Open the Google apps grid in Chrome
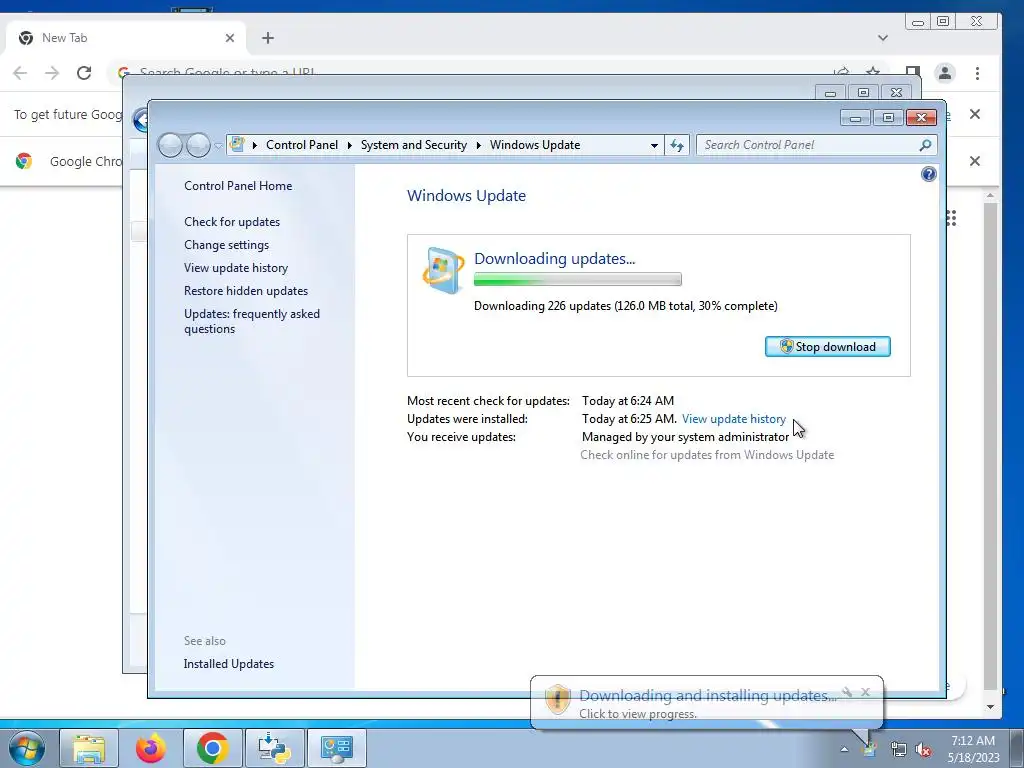Viewport: 1024px width, 768px height. (x=952, y=218)
